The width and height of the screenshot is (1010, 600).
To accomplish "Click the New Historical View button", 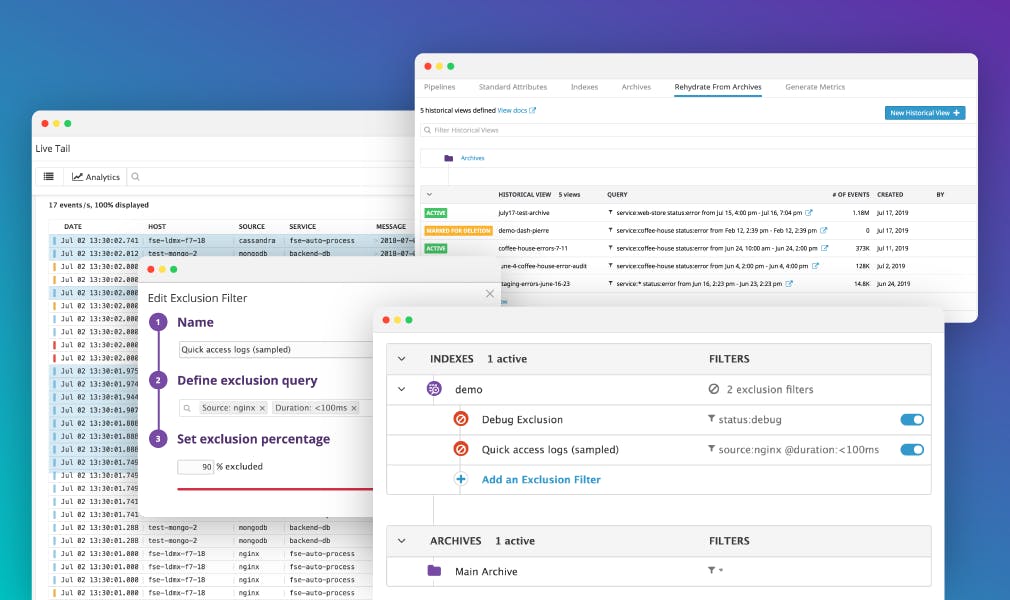I will (x=924, y=113).
